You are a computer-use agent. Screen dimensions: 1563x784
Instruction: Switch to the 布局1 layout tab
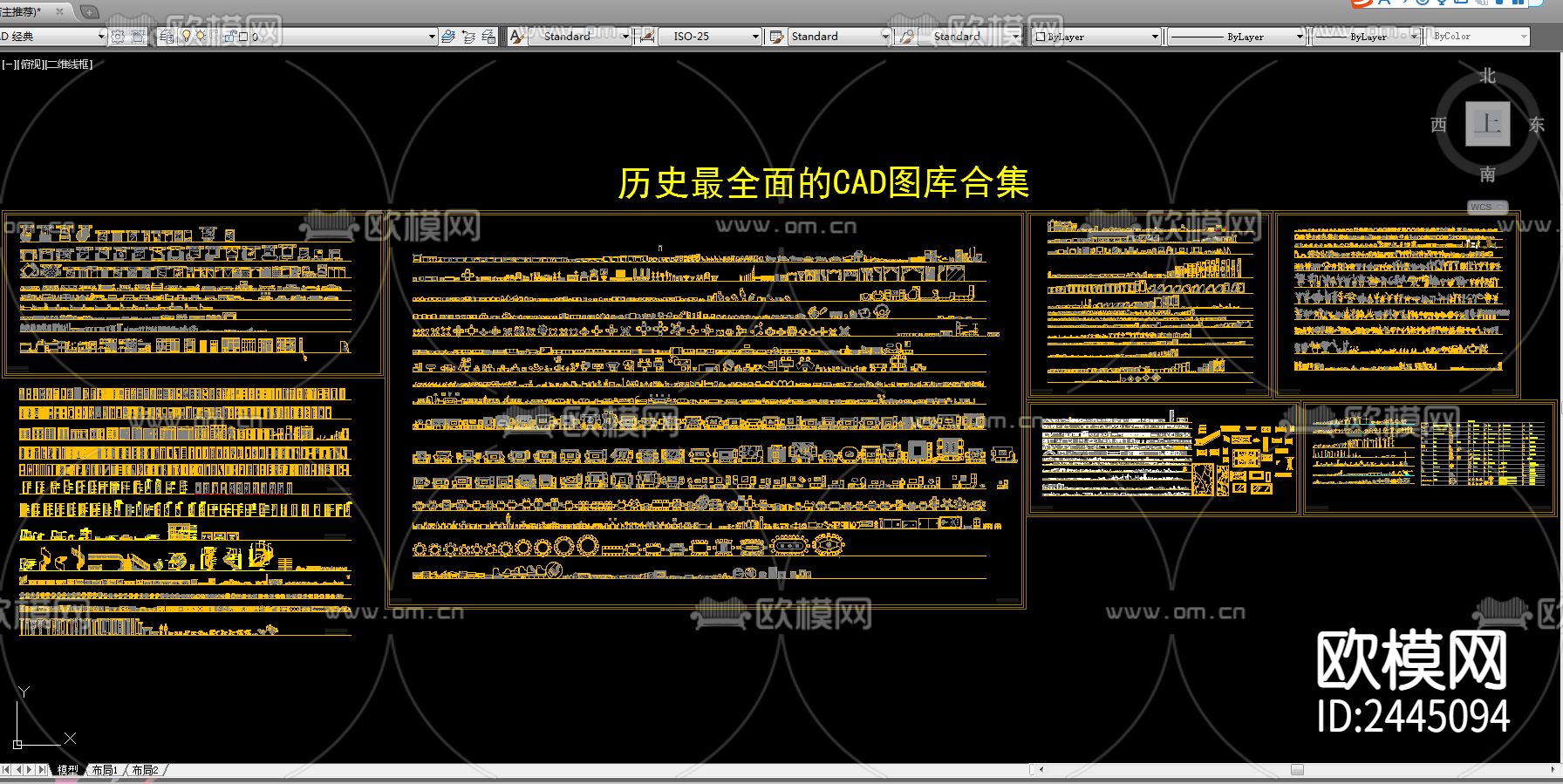click(x=105, y=770)
